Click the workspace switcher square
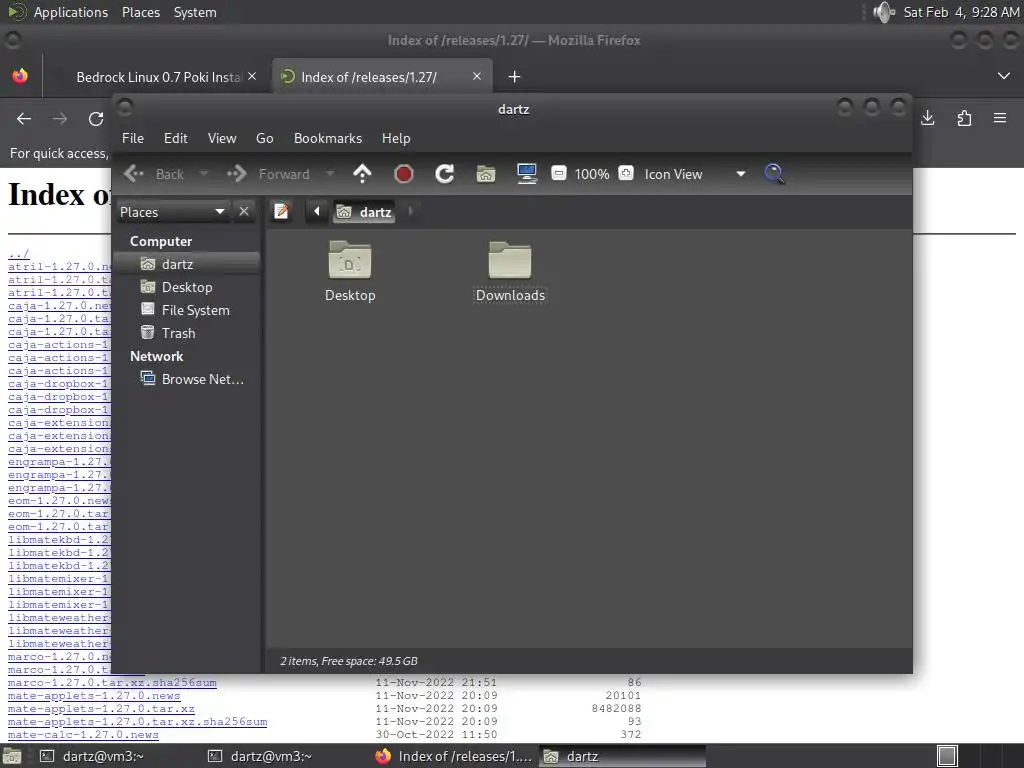1024x768 pixels. pyautogui.click(x=947, y=756)
